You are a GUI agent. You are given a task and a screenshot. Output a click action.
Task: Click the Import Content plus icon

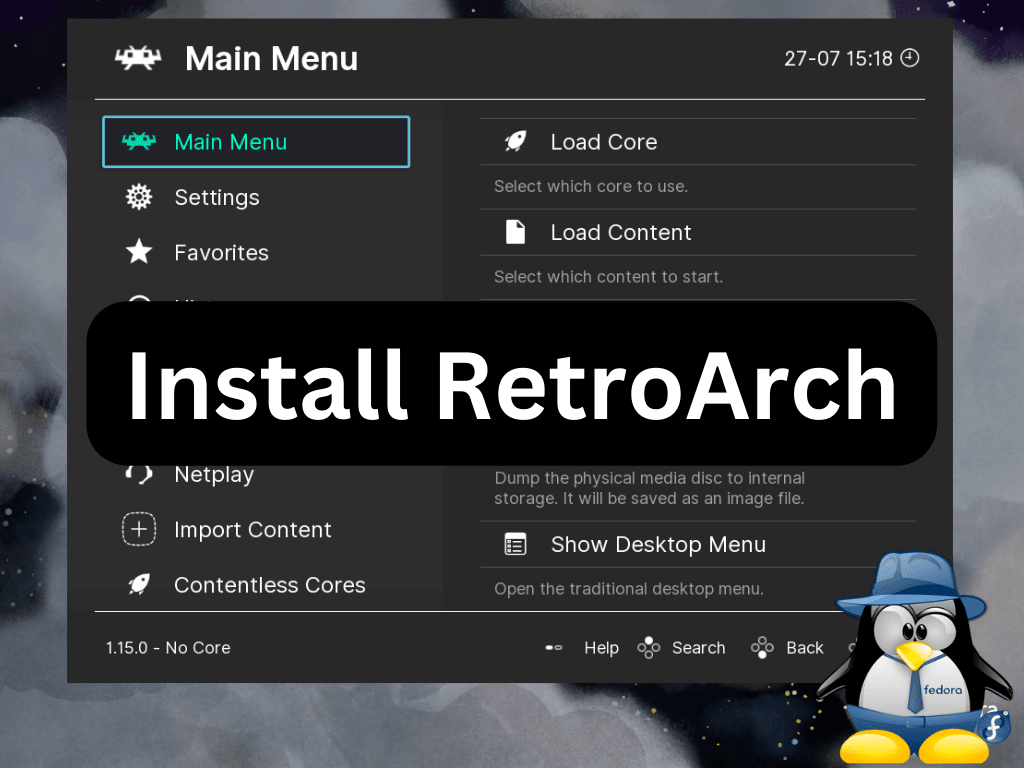pos(139,529)
